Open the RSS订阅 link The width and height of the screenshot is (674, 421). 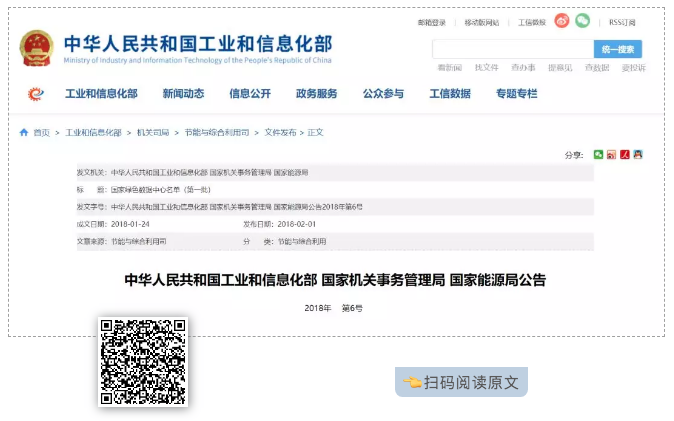pyautogui.click(x=622, y=22)
